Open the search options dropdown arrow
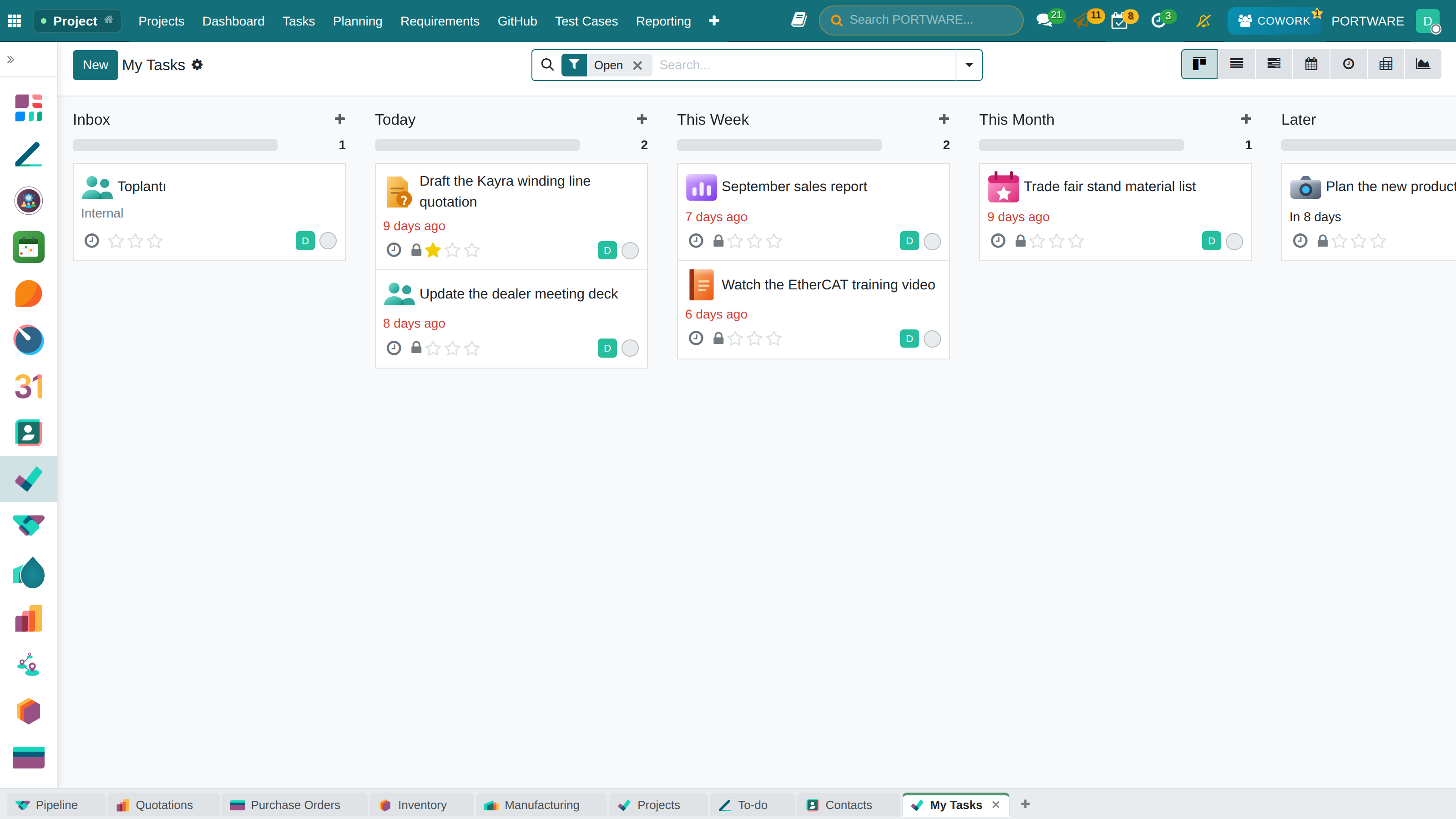 tap(969, 65)
